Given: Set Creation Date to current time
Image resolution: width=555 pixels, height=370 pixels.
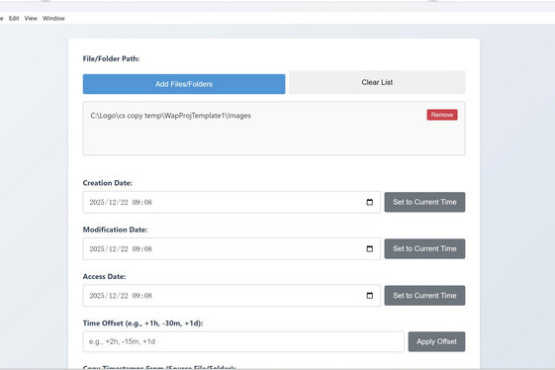Looking at the screenshot, I should (425, 202).
